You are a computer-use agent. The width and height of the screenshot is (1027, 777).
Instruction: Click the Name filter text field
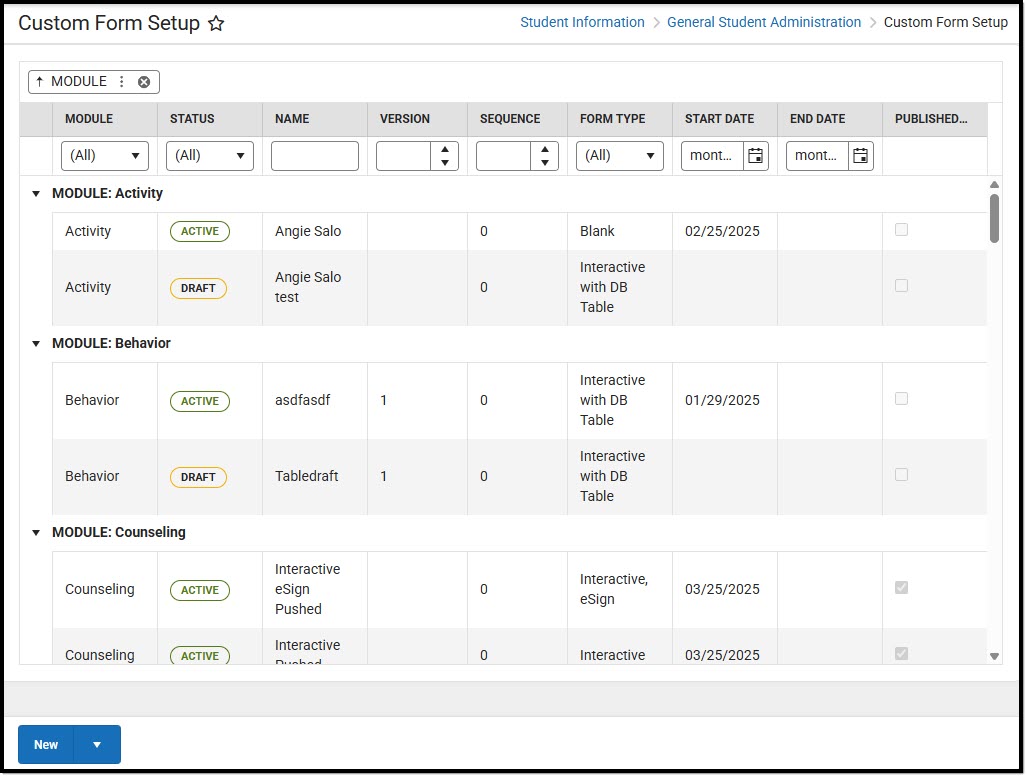[314, 156]
